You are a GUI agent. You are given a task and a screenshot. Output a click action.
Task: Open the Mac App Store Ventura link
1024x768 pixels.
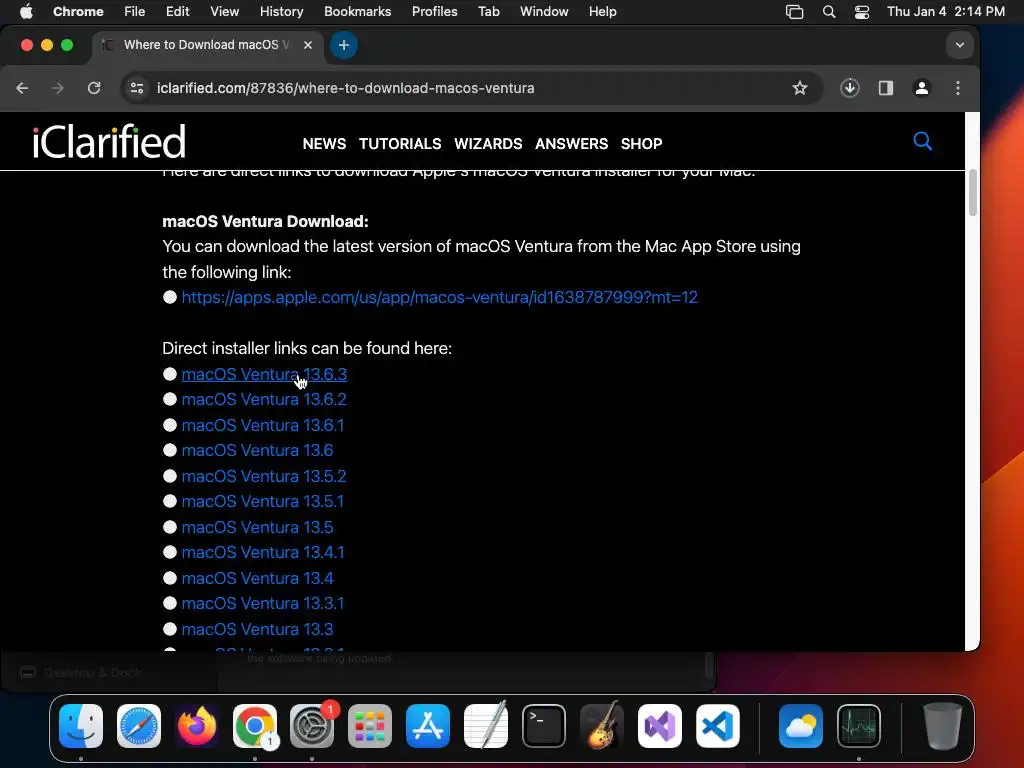point(440,298)
